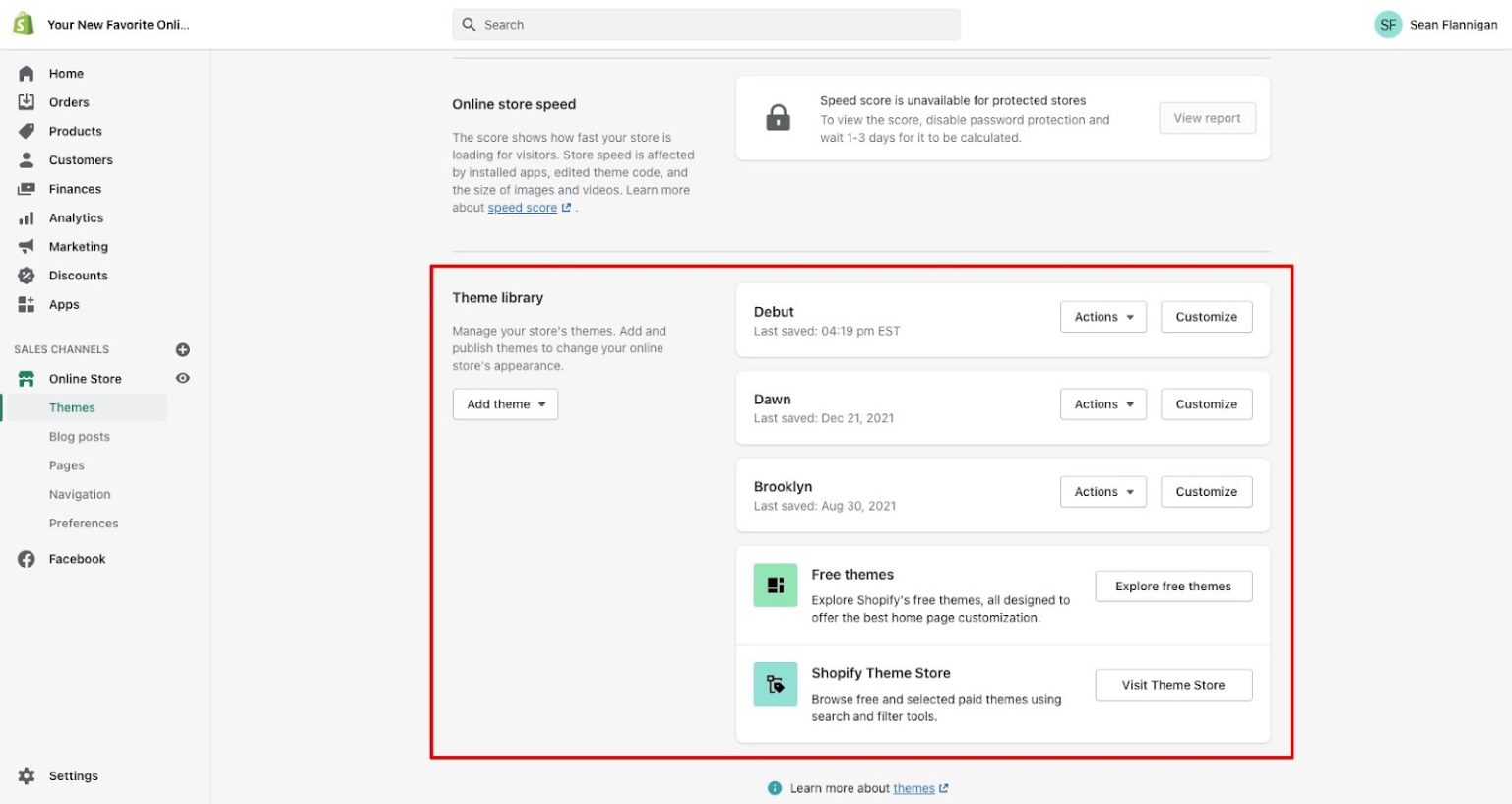View online store using eye icon
1512x804 pixels.
click(183, 378)
